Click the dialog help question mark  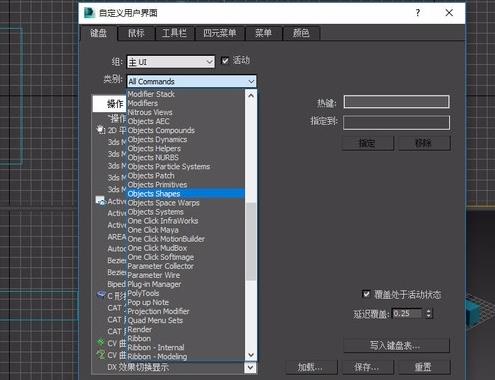click(418, 13)
